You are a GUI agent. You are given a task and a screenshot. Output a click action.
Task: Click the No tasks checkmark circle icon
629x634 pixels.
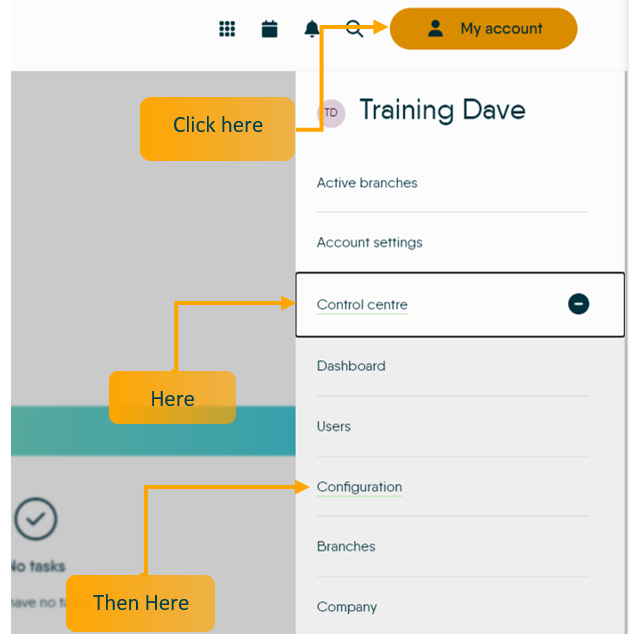36,519
